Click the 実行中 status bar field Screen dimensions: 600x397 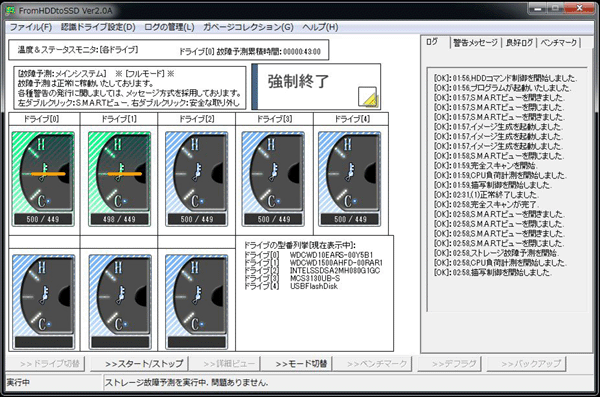(x=54, y=382)
